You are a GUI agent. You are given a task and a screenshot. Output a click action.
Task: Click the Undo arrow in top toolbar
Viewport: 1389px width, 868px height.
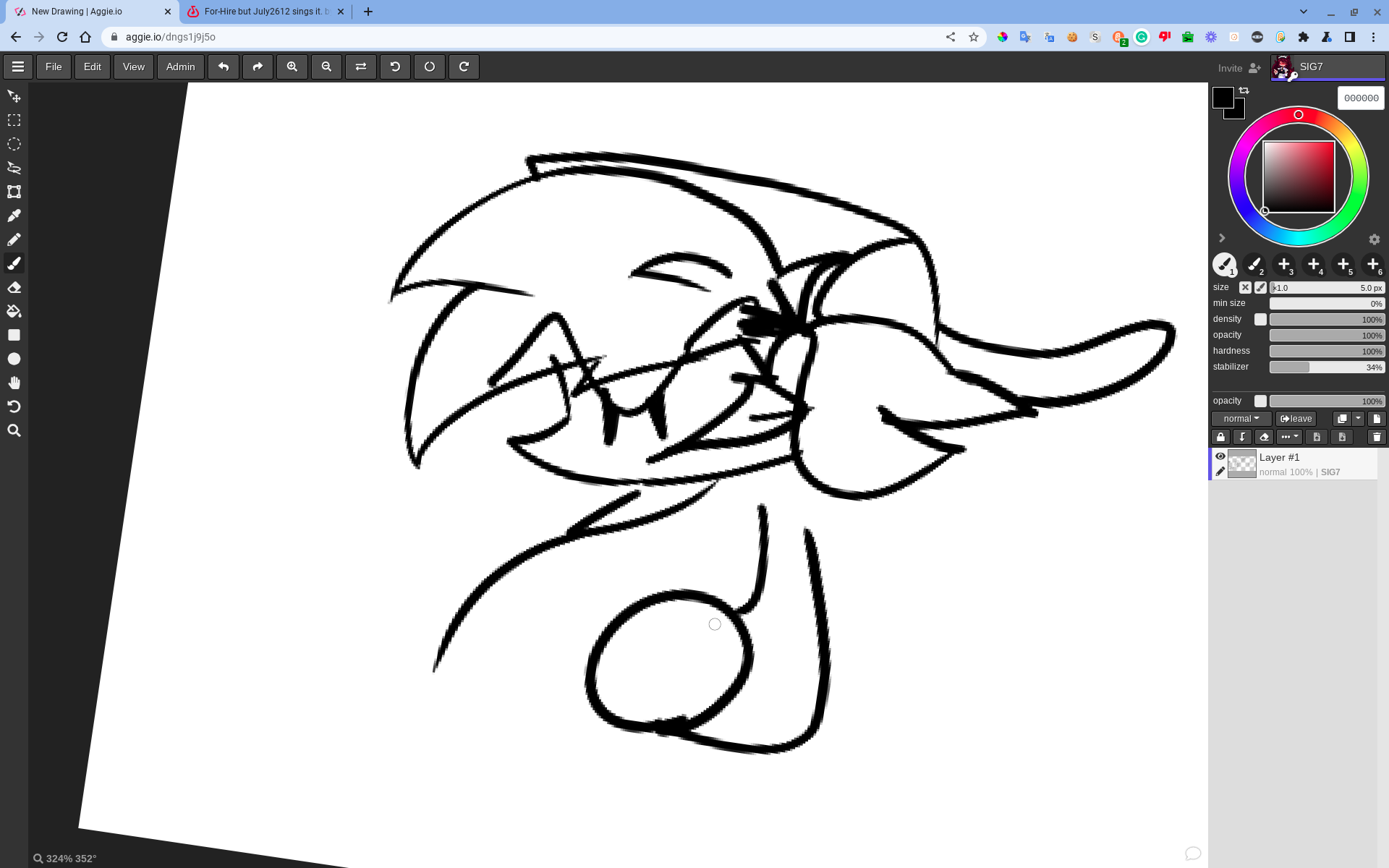[x=224, y=67]
